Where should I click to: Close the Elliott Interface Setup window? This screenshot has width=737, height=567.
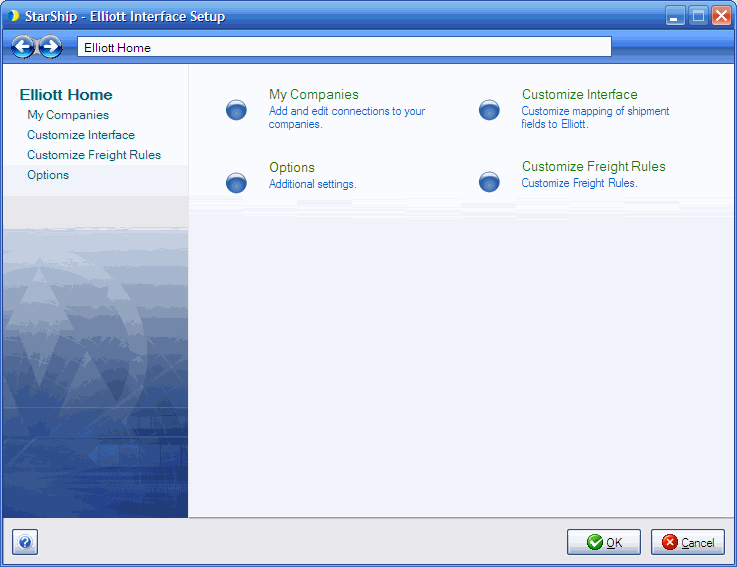tap(721, 16)
